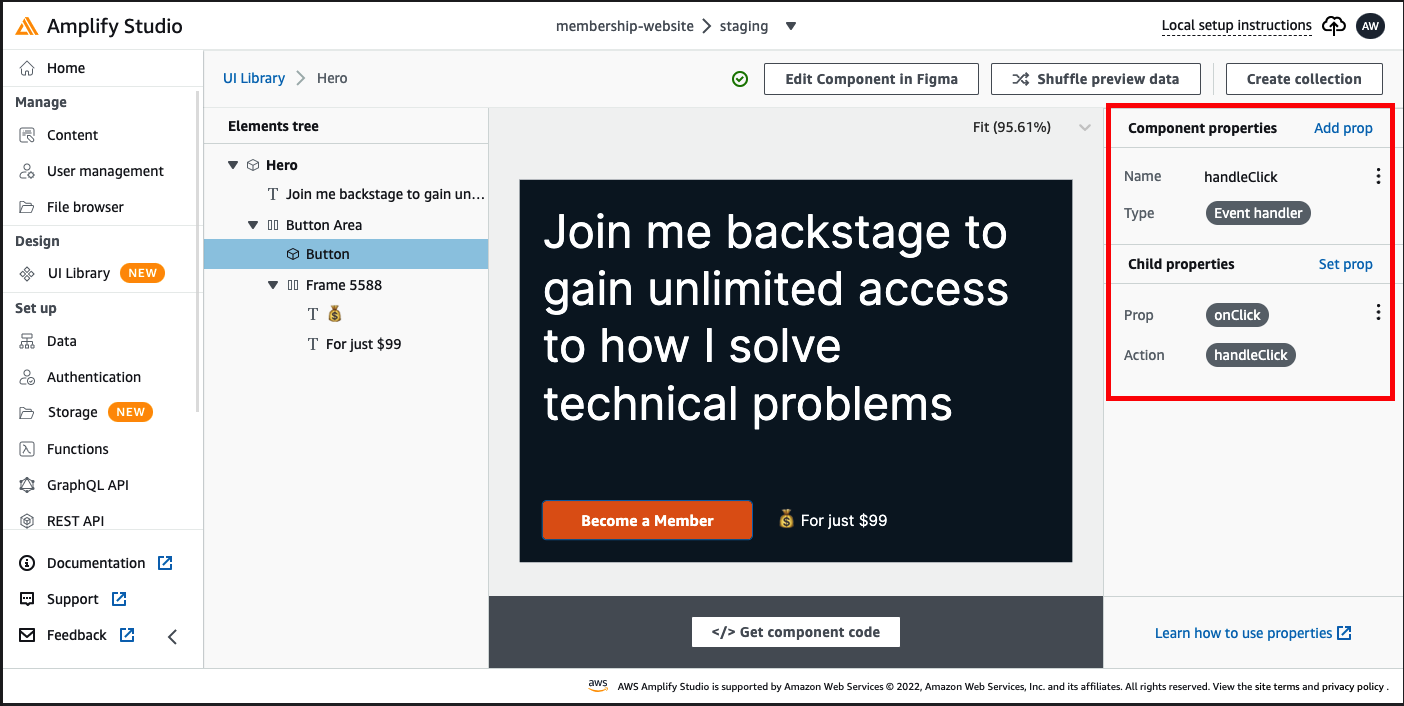The height and width of the screenshot is (706, 1404).
Task: Open three-dot menu for handleClick property
Action: tap(1378, 176)
